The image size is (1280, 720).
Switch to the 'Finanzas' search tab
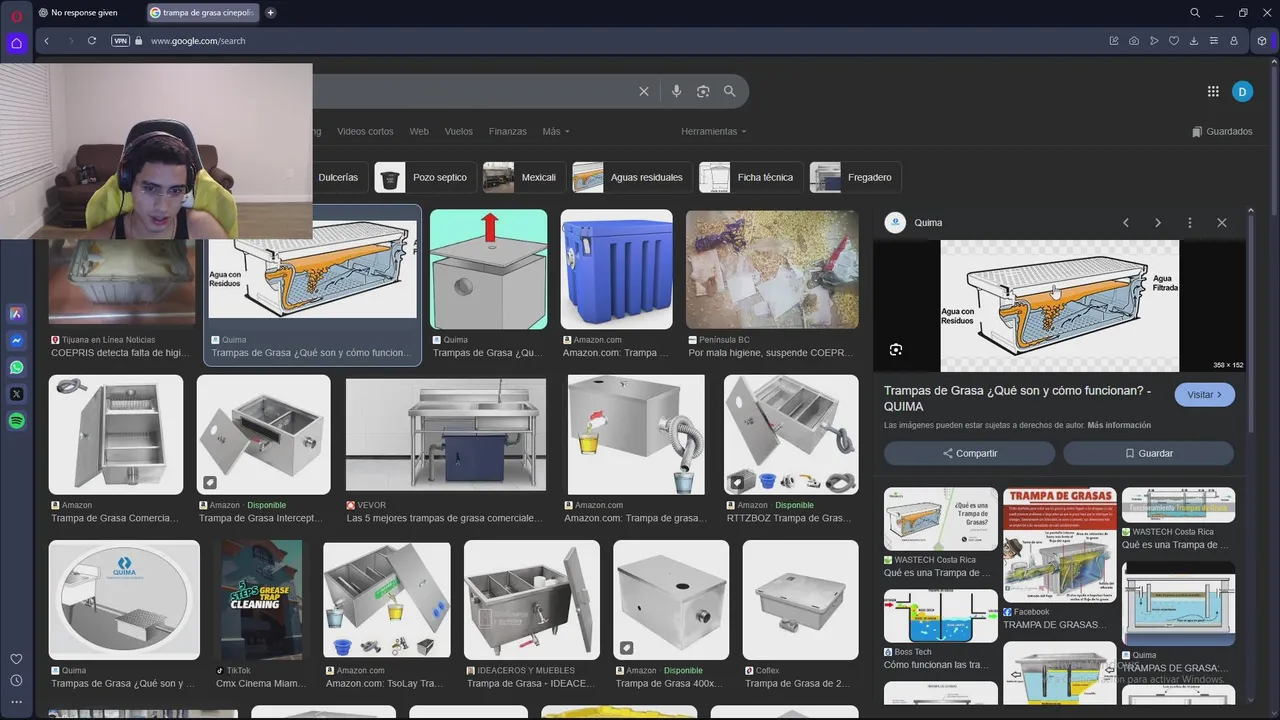pyautogui.click(x=508, y=131)
